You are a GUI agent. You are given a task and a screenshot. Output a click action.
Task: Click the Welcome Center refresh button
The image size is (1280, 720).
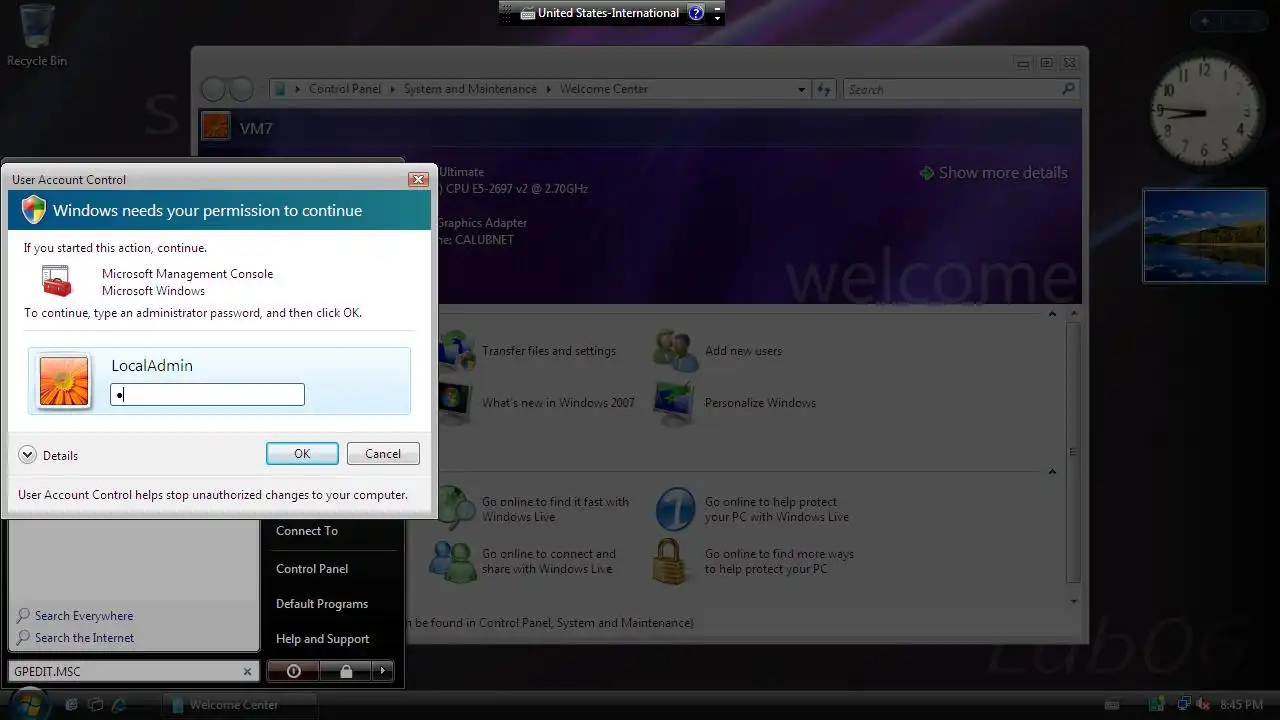pyautogui.click(x=824, y=89)
